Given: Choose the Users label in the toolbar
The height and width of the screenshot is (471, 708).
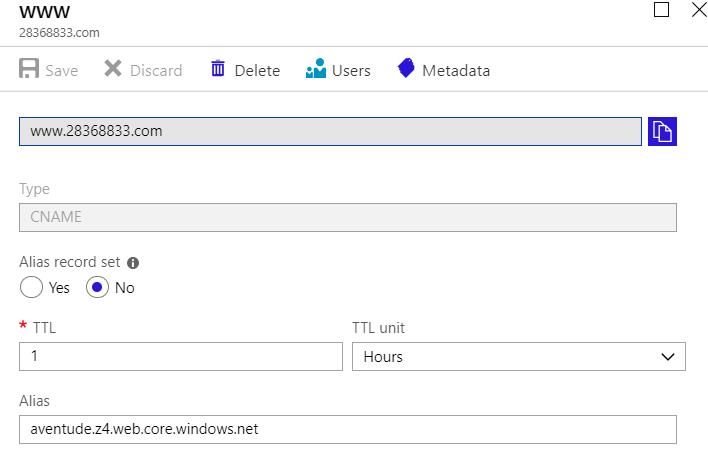Looking at the screenshot, I should coord(351,71).
